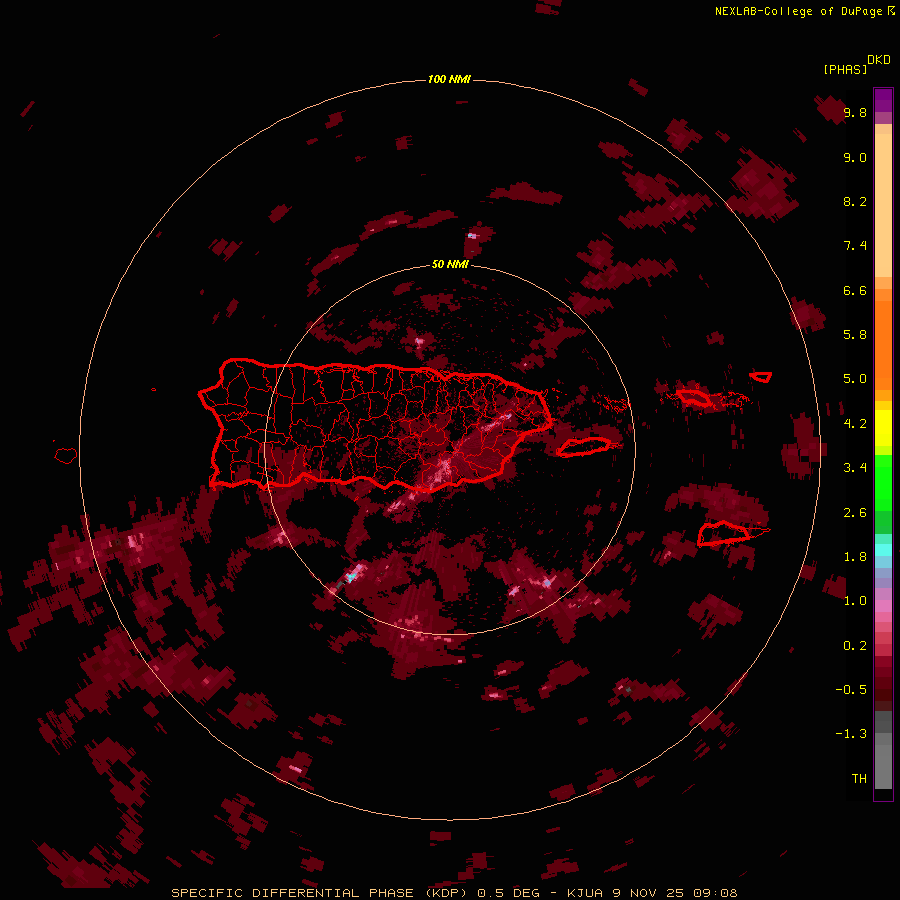Click the 8.2 legend value
The image size is (900, 900).
coord(855,201)
